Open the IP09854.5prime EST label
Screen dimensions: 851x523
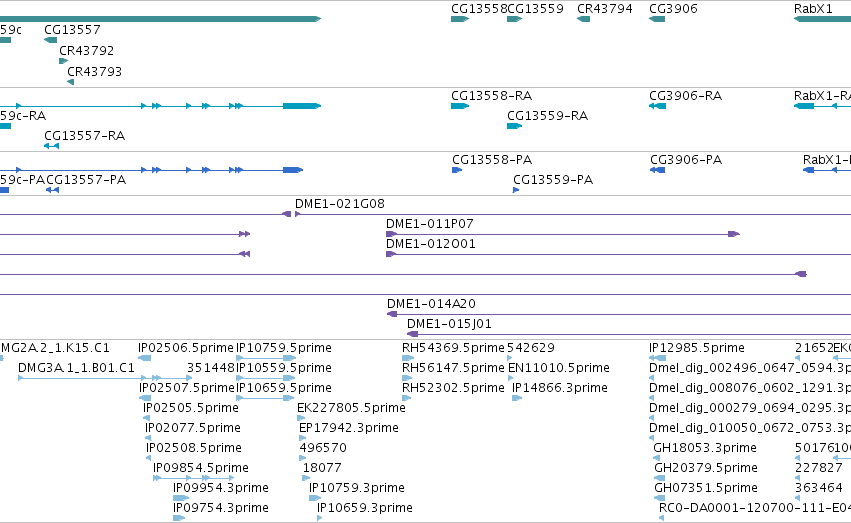pos(201,468)
